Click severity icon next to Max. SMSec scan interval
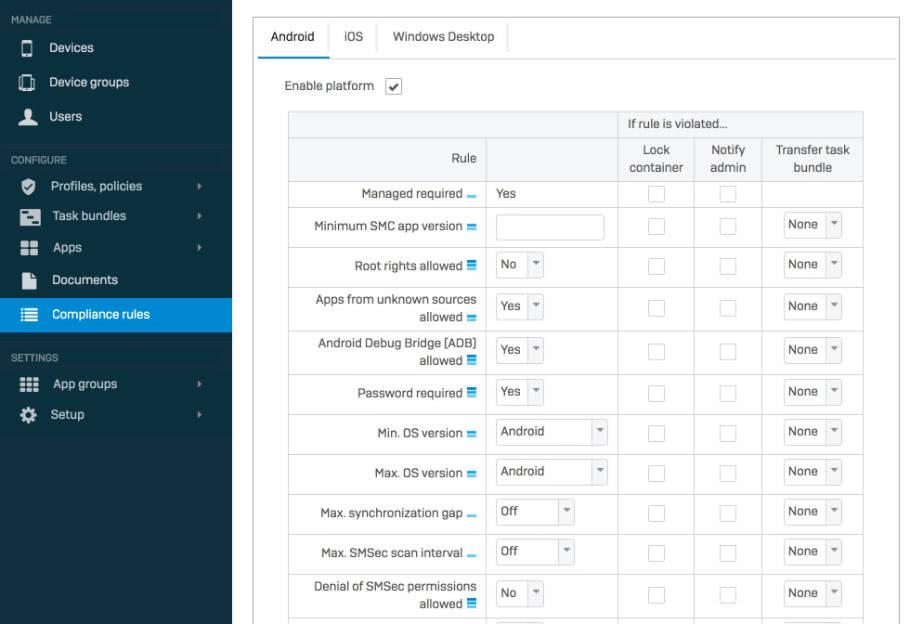This screenshot has height=624, width=916. point(471,556)
